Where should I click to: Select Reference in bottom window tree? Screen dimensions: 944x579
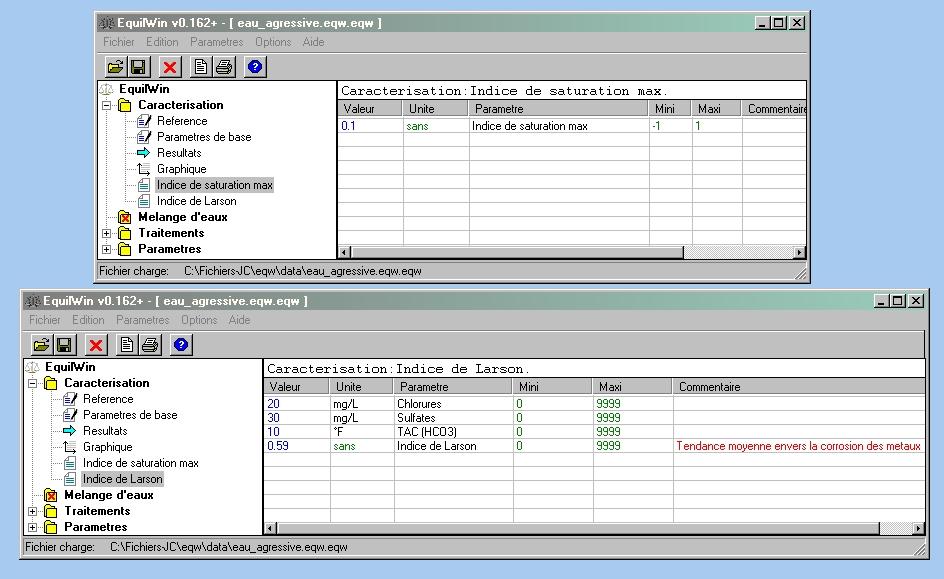pyautogui.click(x=108, y=399)
